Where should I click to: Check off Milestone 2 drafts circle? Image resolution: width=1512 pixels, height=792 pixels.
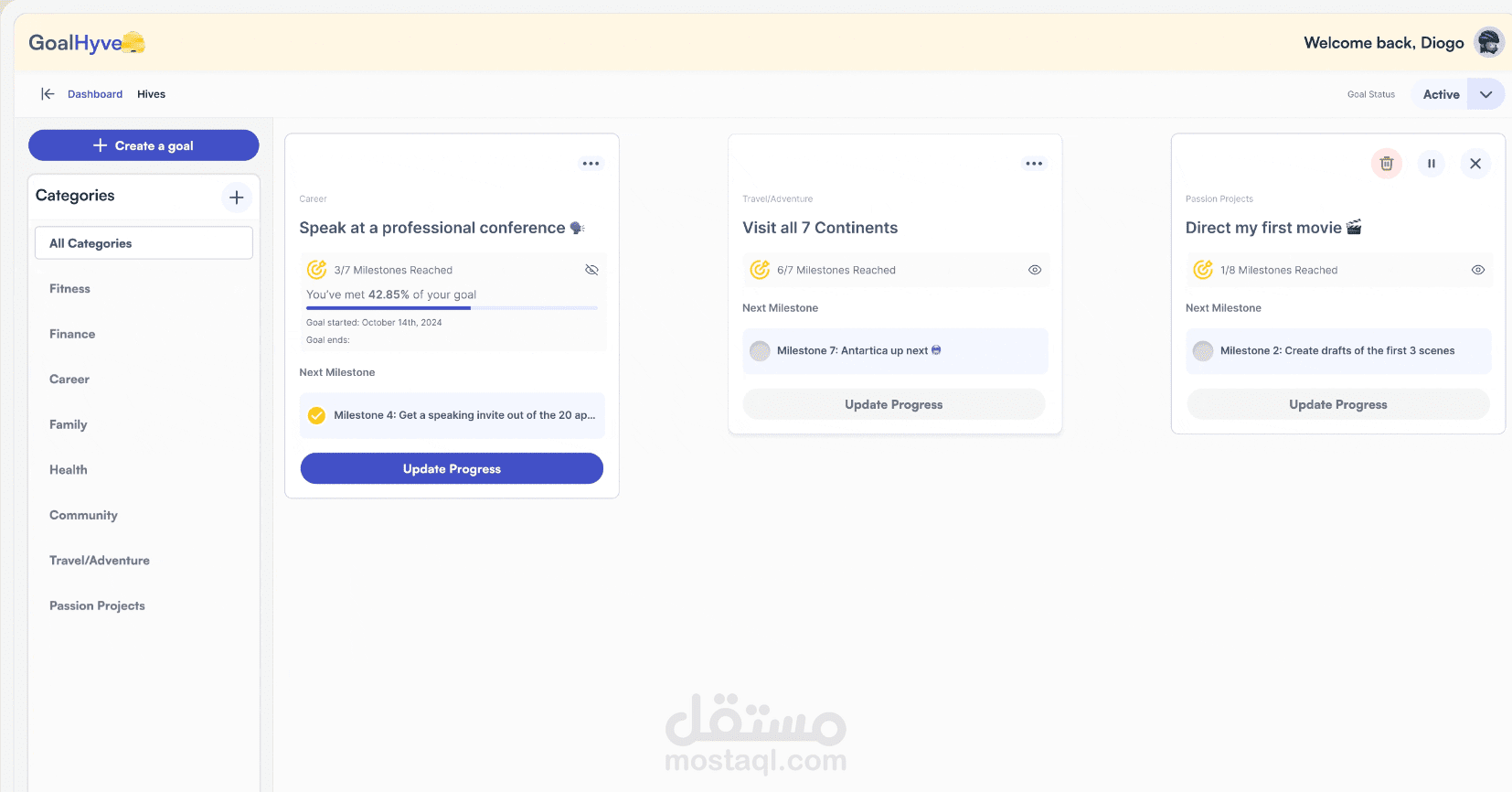pos(1203,350)
